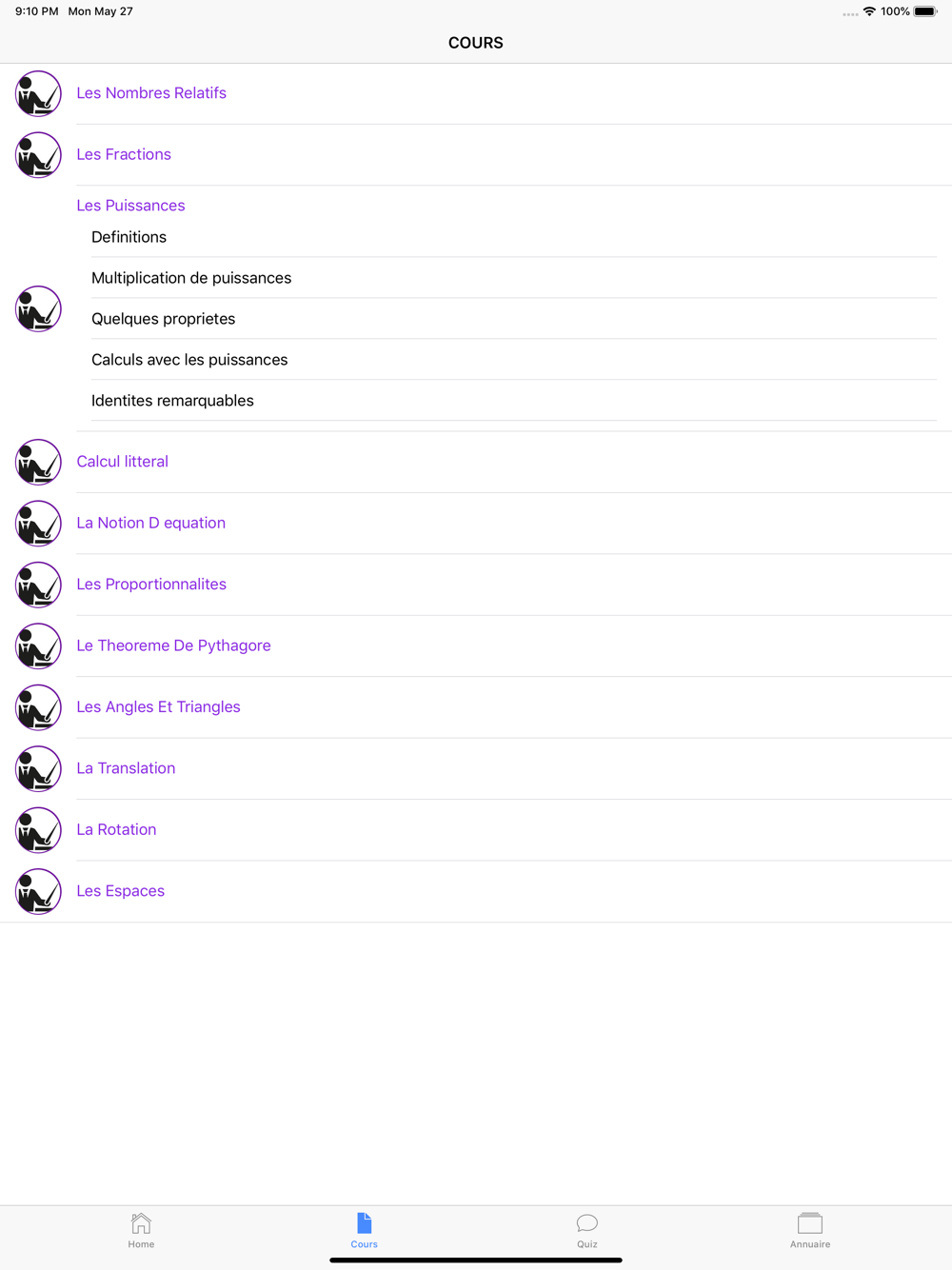Expand Les Proportionnalites chapter
Image resolution: width=952 pixels, height=1270 pixels.
pos(151,585)
